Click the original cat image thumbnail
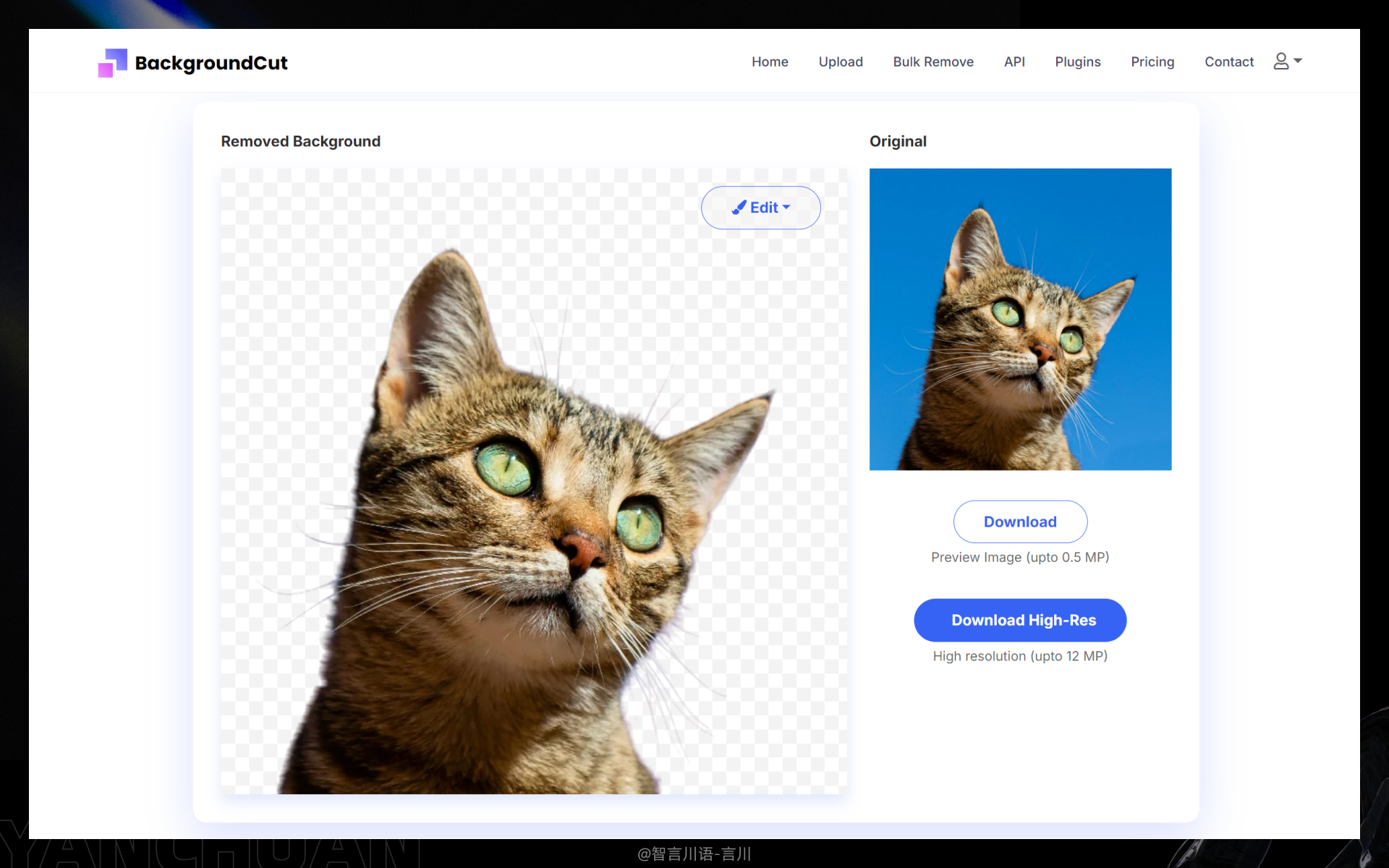 pyautogui.click(x=1020, y=319)
